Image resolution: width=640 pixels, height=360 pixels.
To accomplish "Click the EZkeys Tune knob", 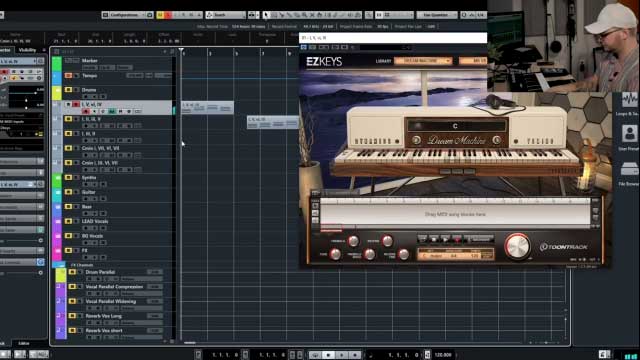I will [x=336, y=254].
